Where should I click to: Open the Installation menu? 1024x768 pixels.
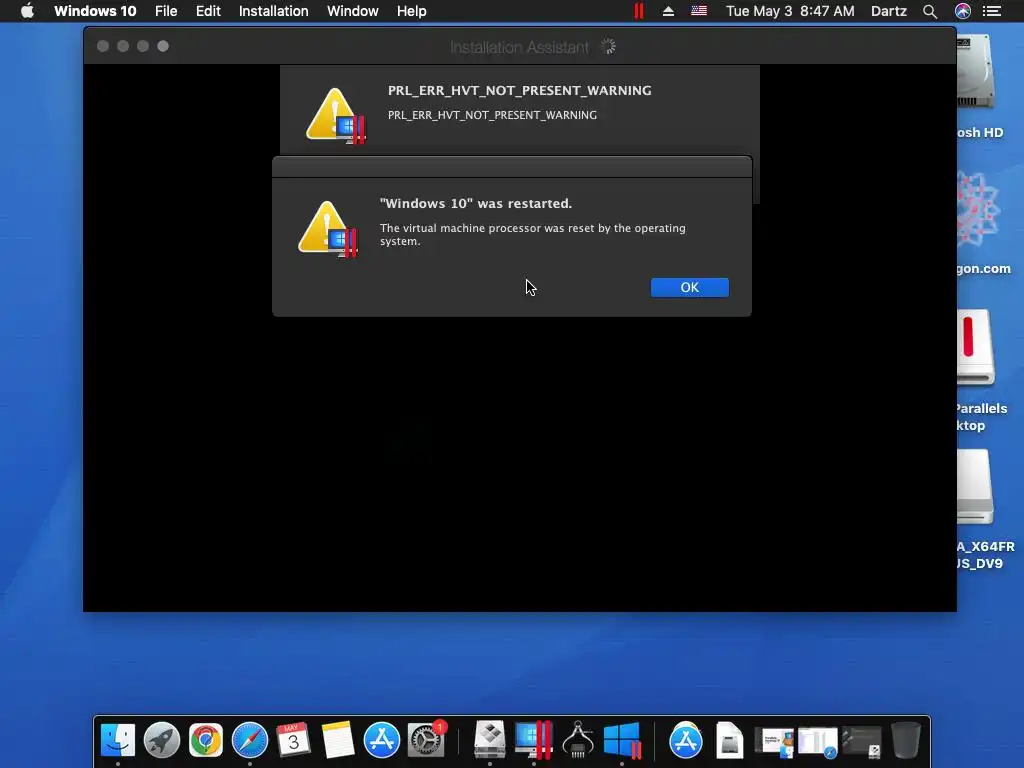[x=273, y=11]
